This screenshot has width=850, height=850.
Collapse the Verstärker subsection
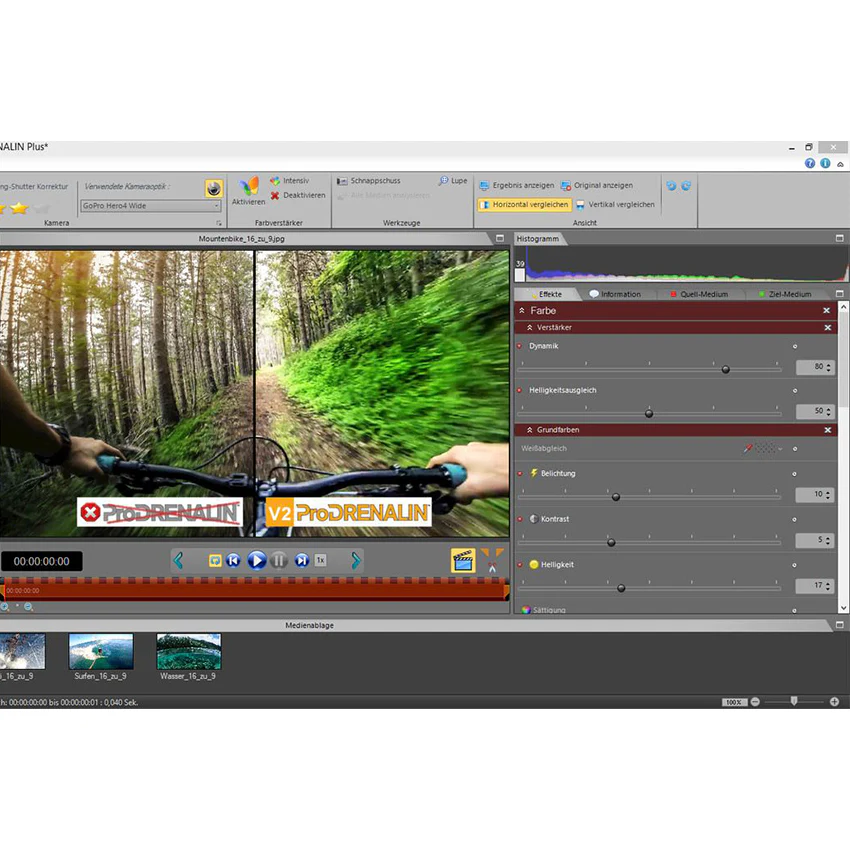(530, 327)
